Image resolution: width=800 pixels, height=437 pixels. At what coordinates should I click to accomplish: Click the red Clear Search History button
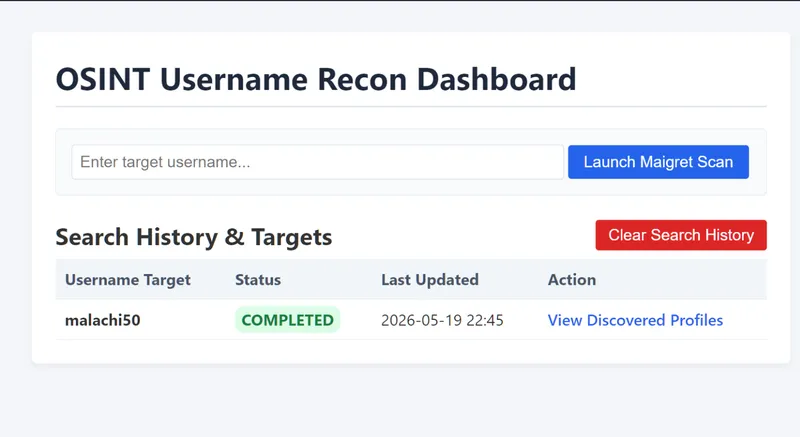tap(681, 235)
